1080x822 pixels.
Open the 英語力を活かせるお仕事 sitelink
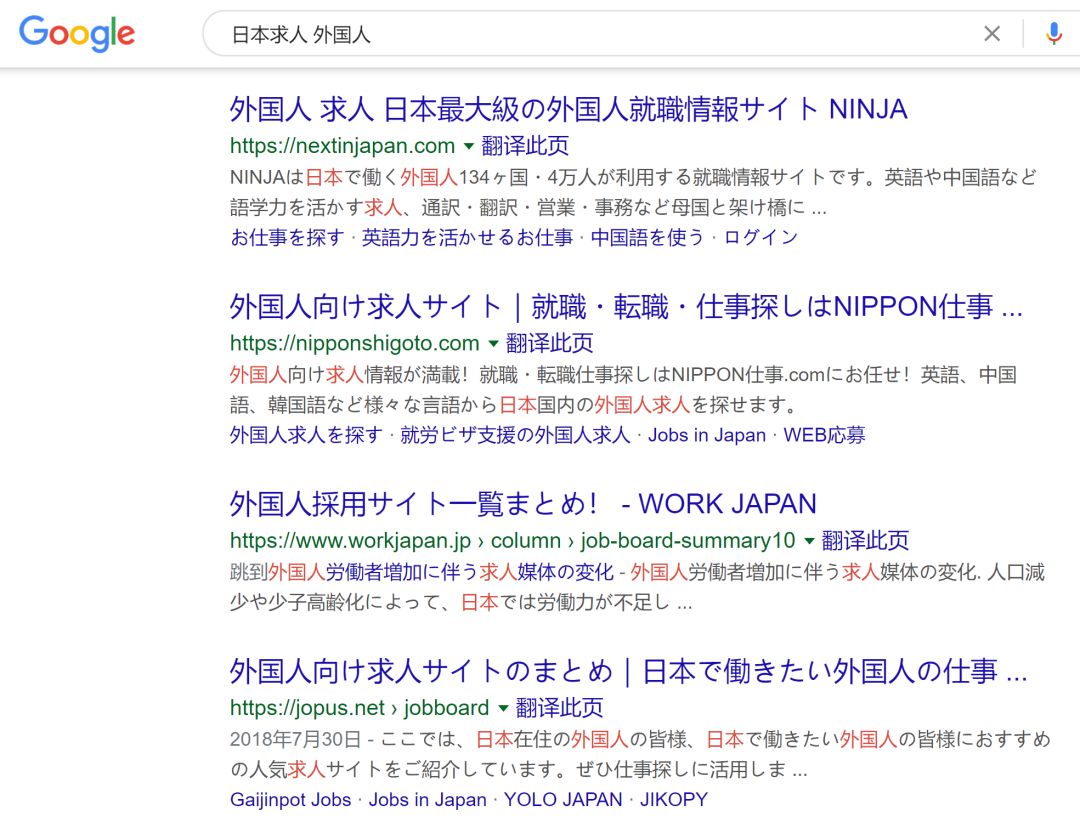(467, 237)
